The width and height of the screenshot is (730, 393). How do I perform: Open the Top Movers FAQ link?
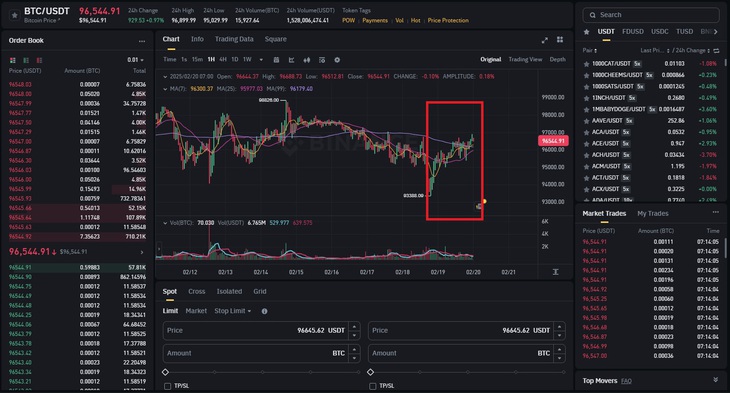[626, 381]
